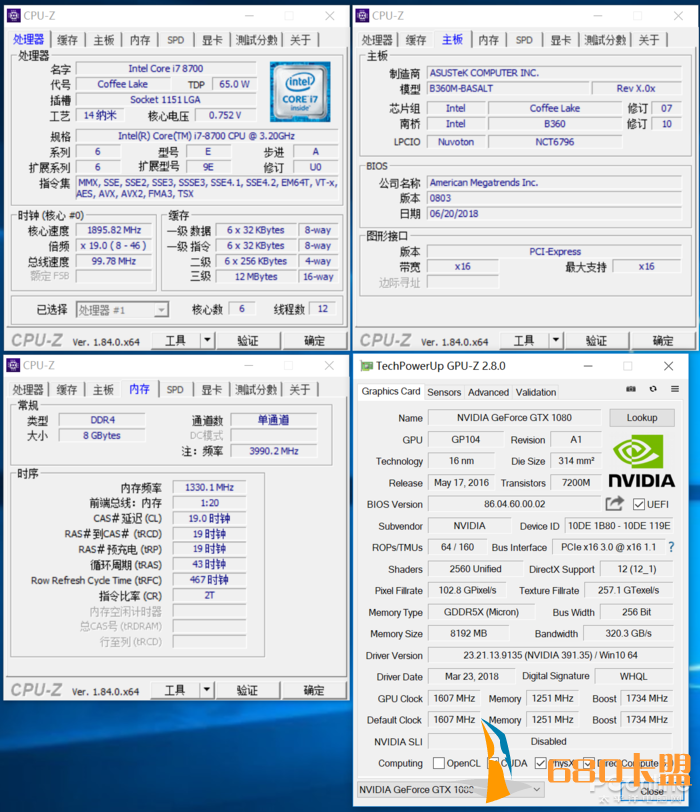Click Memory Type value GDDR5X (Micron)
The width and height of the screenshot is (700, 812).
(x=481, y=612)
